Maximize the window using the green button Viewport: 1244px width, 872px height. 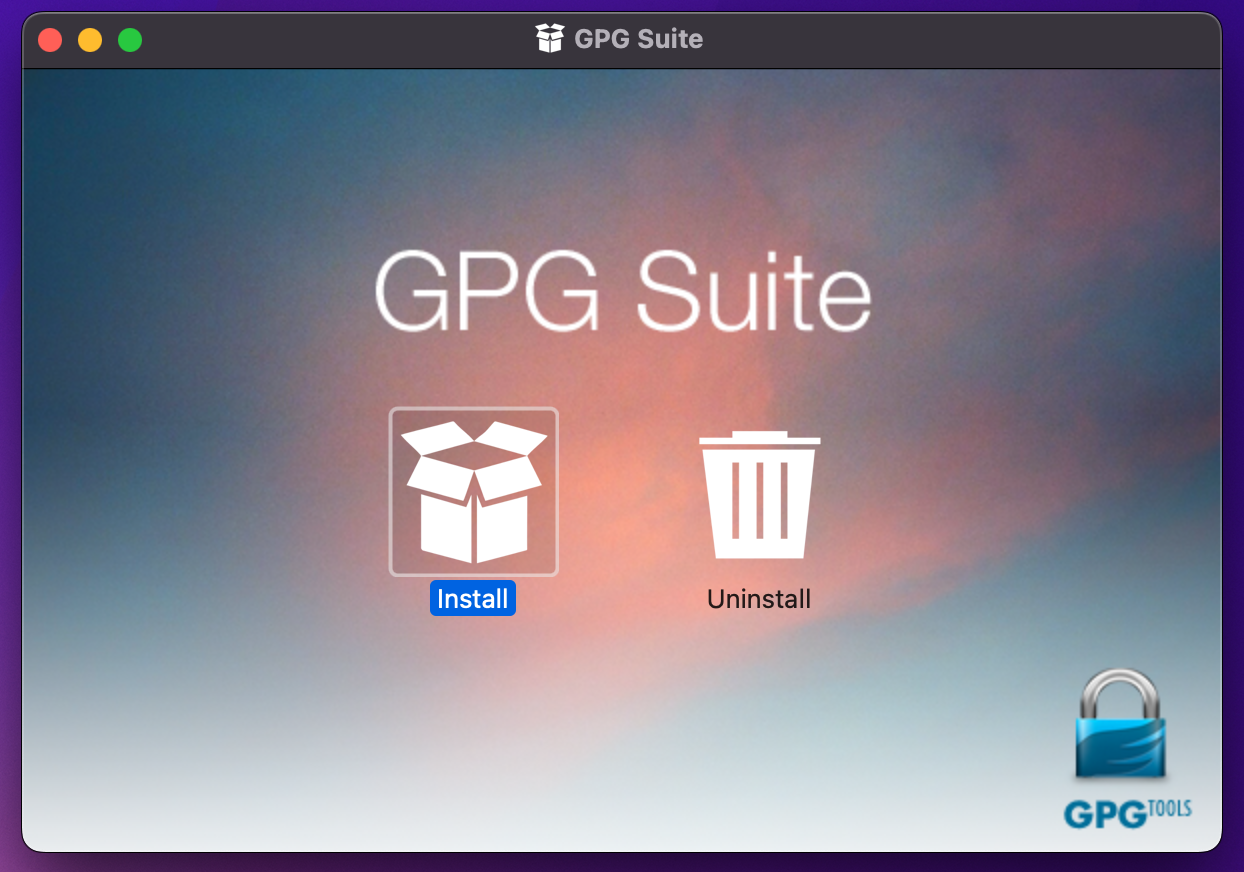(130, 40)
